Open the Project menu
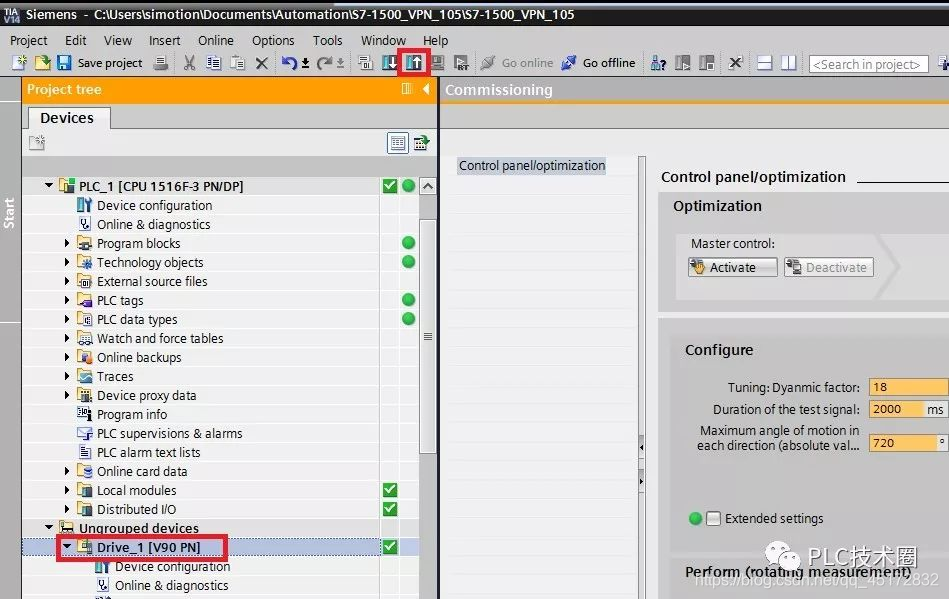Screen dimensions: 949x599 (x=28, y=41)
